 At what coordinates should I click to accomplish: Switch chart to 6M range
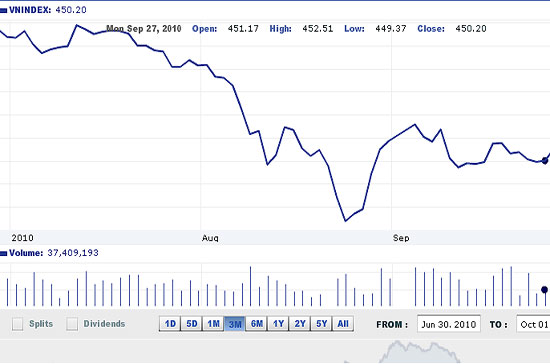pyautogui.click(x=257, y=323)
